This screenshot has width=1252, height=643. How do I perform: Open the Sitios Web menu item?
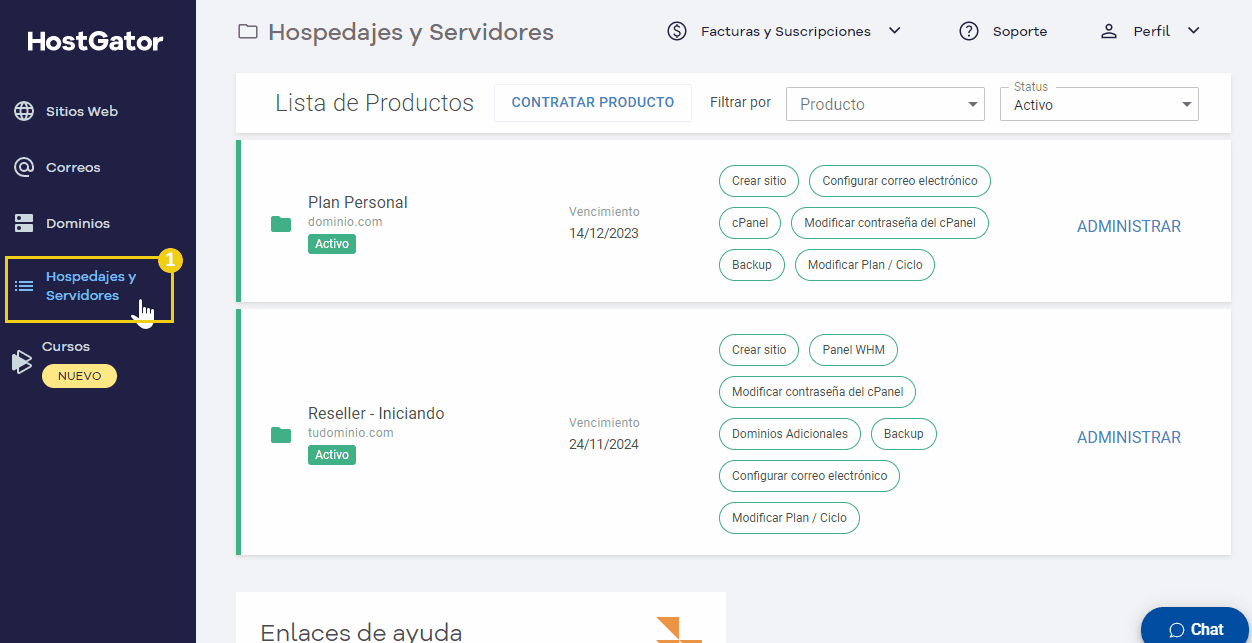(x=82, y=111)
